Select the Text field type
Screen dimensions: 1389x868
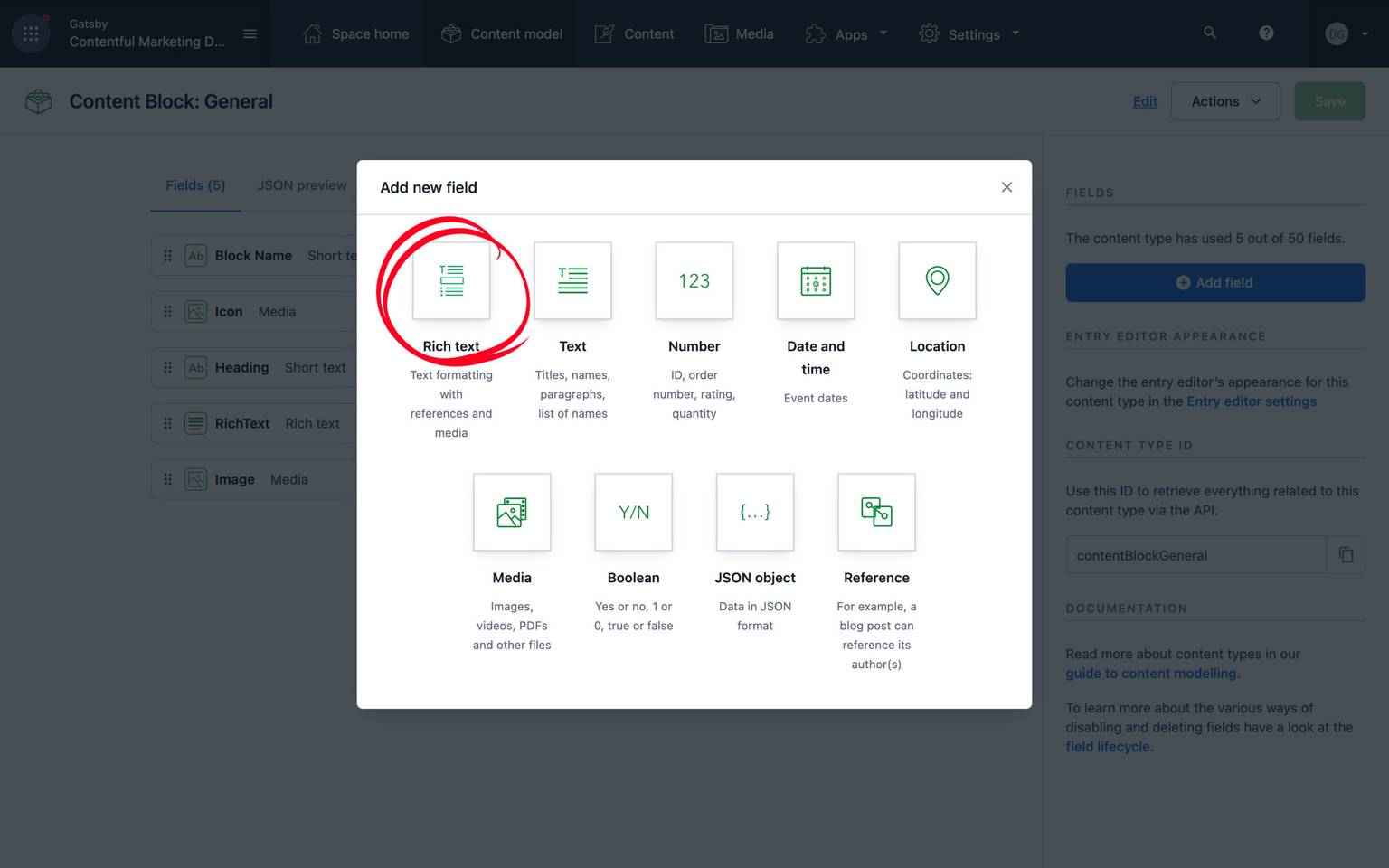(572, 280)
